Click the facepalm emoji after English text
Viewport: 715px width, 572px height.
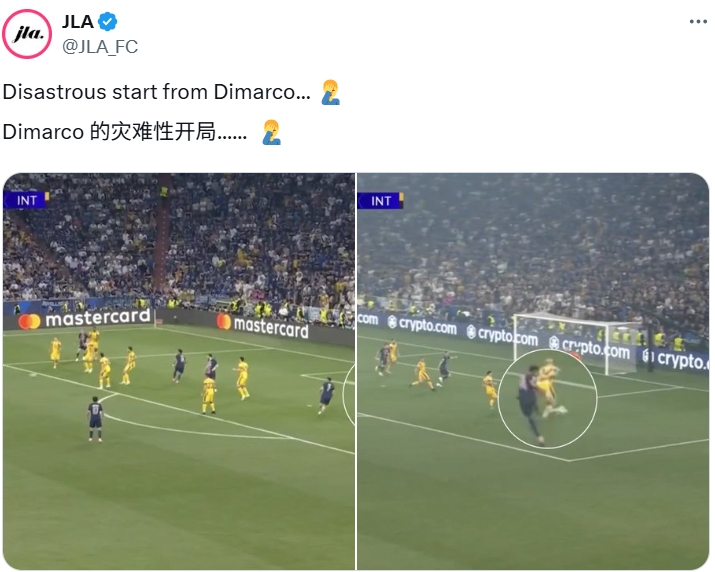[x=331, y=92]
